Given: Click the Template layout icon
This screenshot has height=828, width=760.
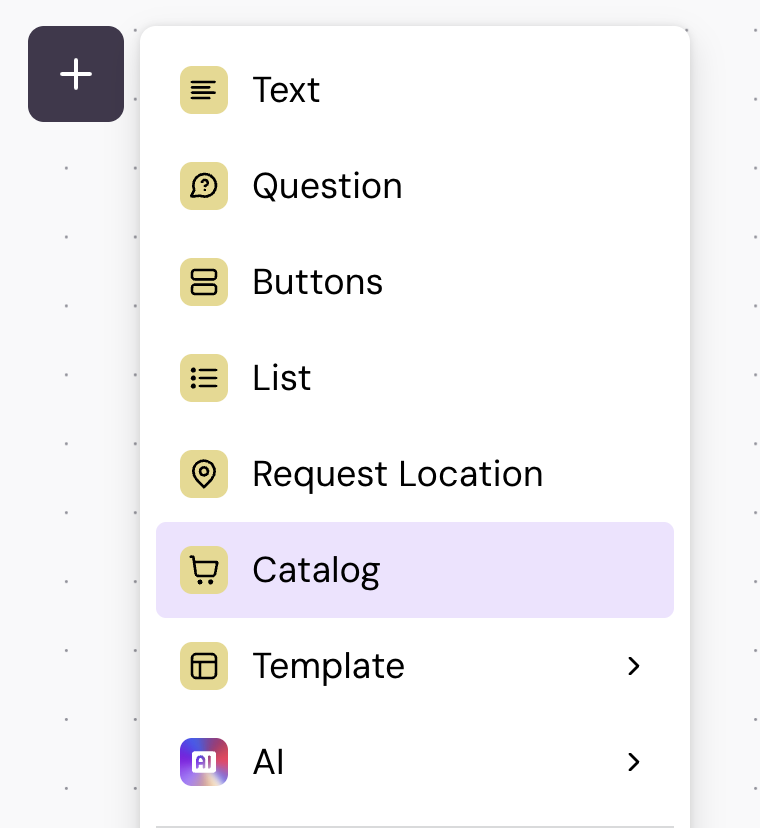Looking at the screenshot, I should coord(204,666).
